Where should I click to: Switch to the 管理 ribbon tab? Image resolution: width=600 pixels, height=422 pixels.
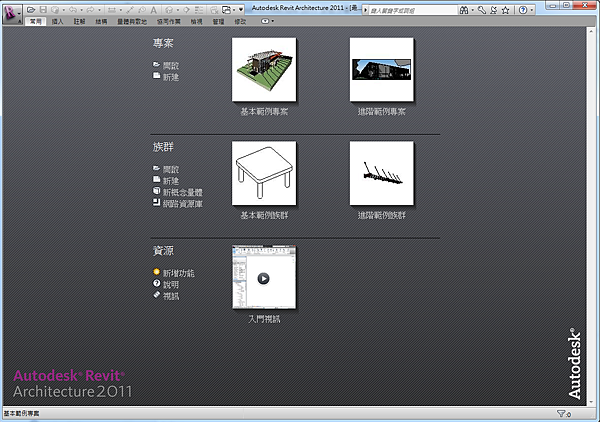(x=216, y=20)
